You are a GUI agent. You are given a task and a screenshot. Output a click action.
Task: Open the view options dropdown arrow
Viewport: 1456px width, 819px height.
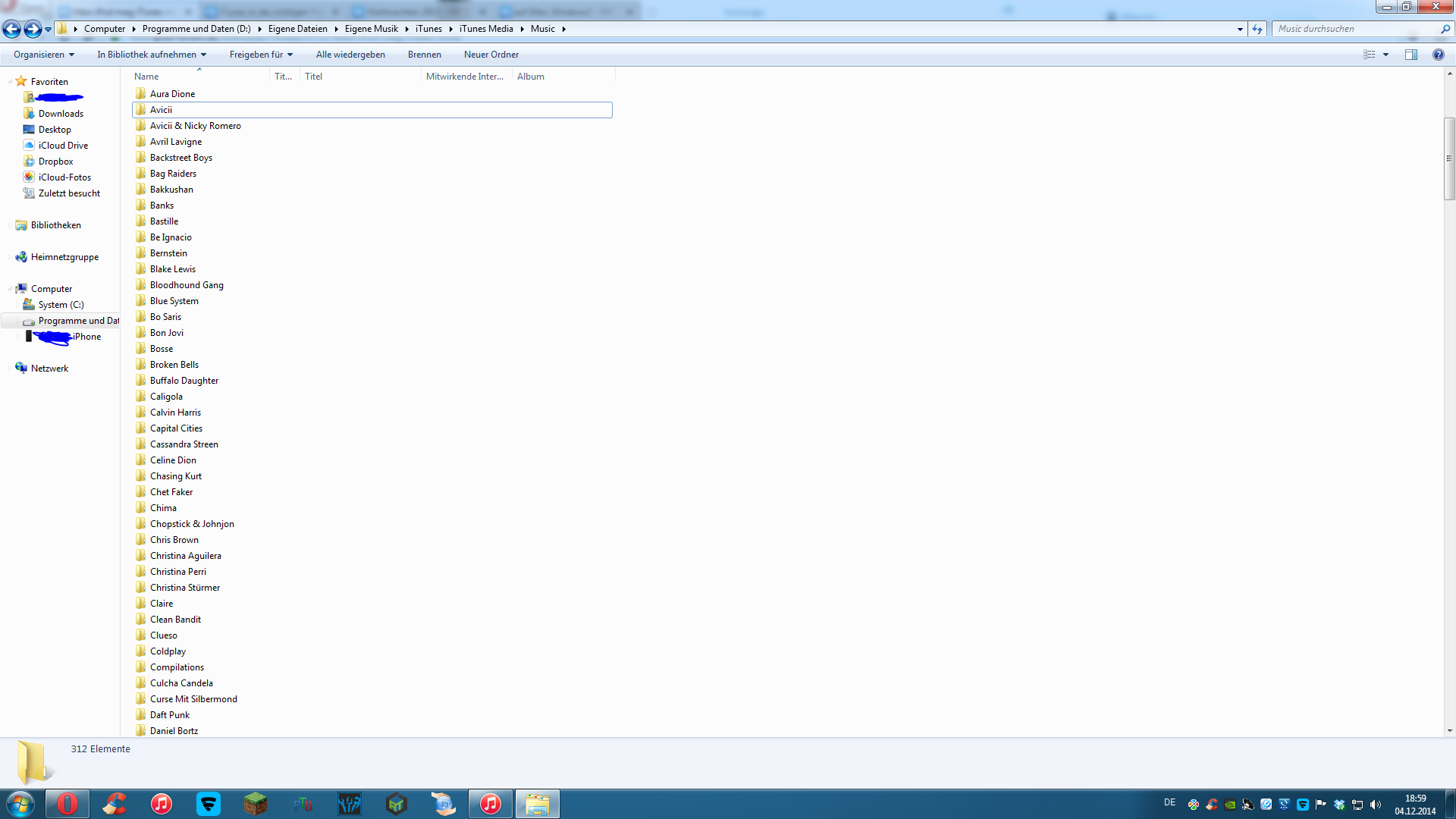(x=1385, y=55)
